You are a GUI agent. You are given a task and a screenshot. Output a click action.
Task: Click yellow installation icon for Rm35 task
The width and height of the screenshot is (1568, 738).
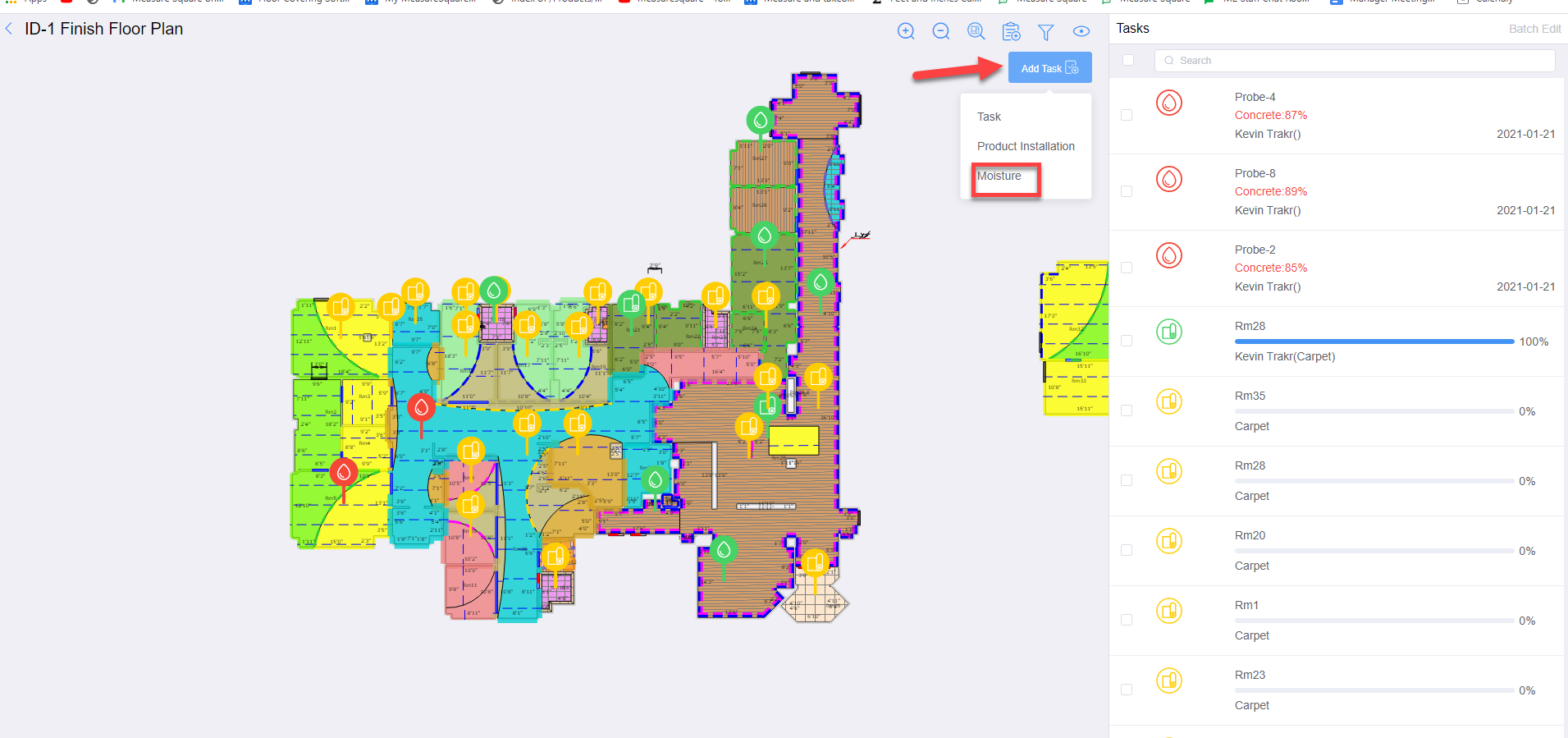coord(1169,401)
